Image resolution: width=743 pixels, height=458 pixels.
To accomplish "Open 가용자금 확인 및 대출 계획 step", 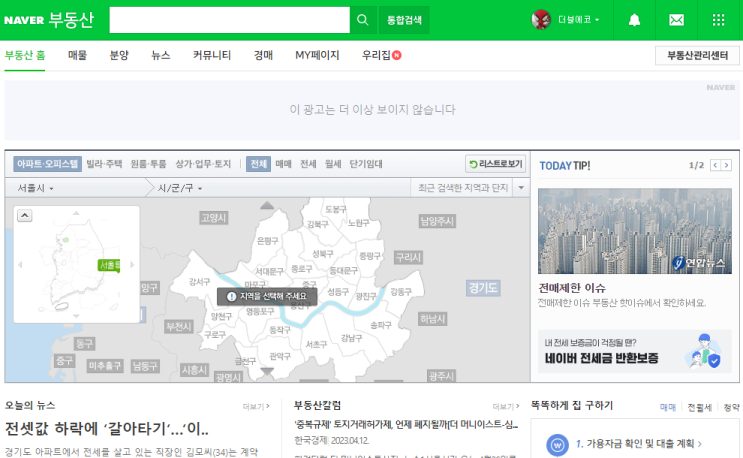I will click(x=639, y=444).
